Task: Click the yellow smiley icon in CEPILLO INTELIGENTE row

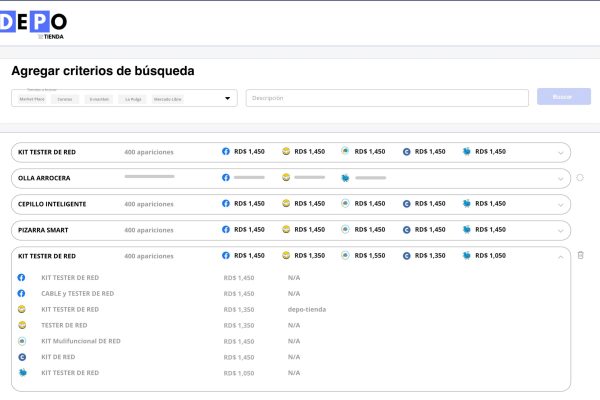Action: [x=286, y=204]
